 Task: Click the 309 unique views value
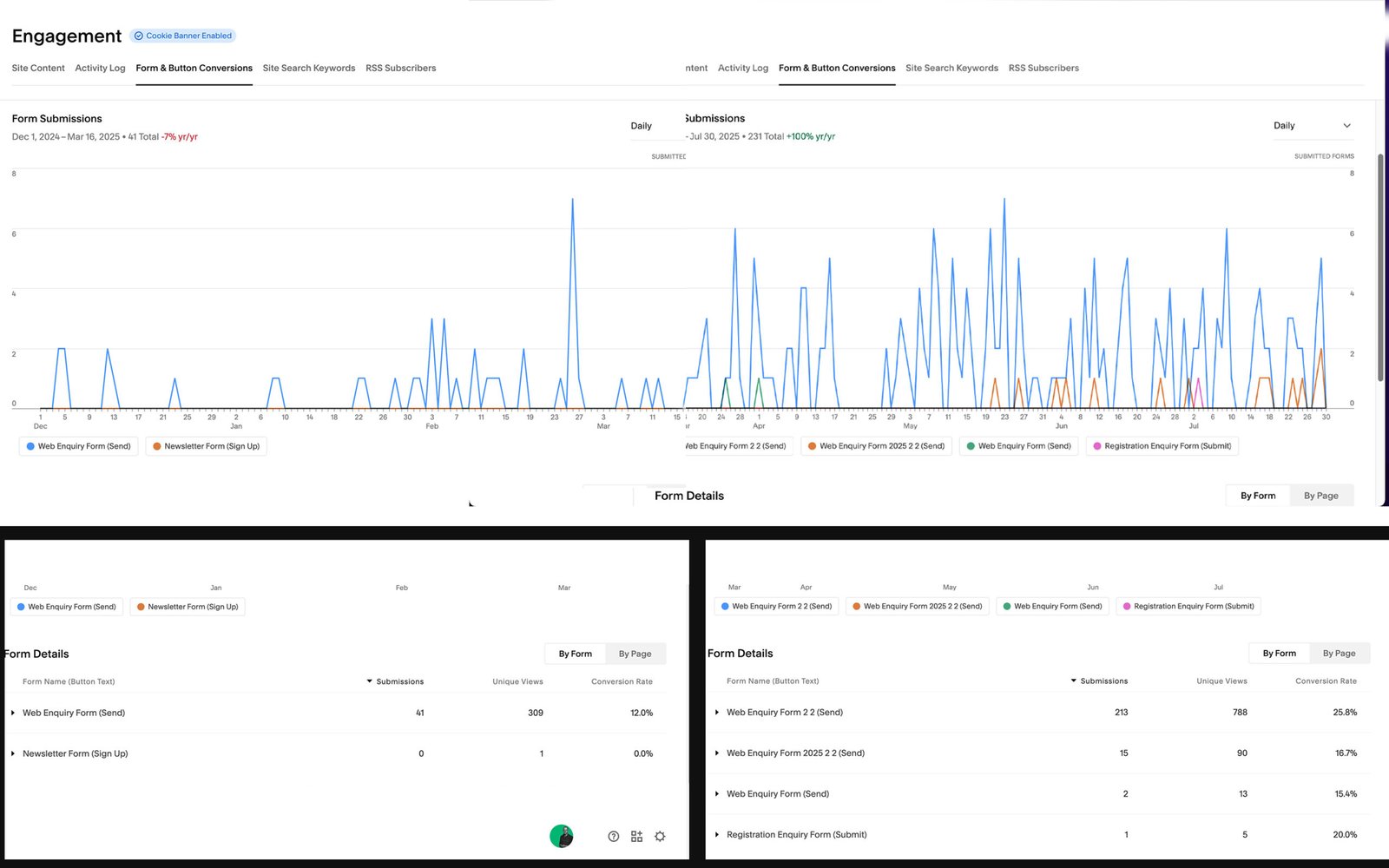(x=536, y=713)
